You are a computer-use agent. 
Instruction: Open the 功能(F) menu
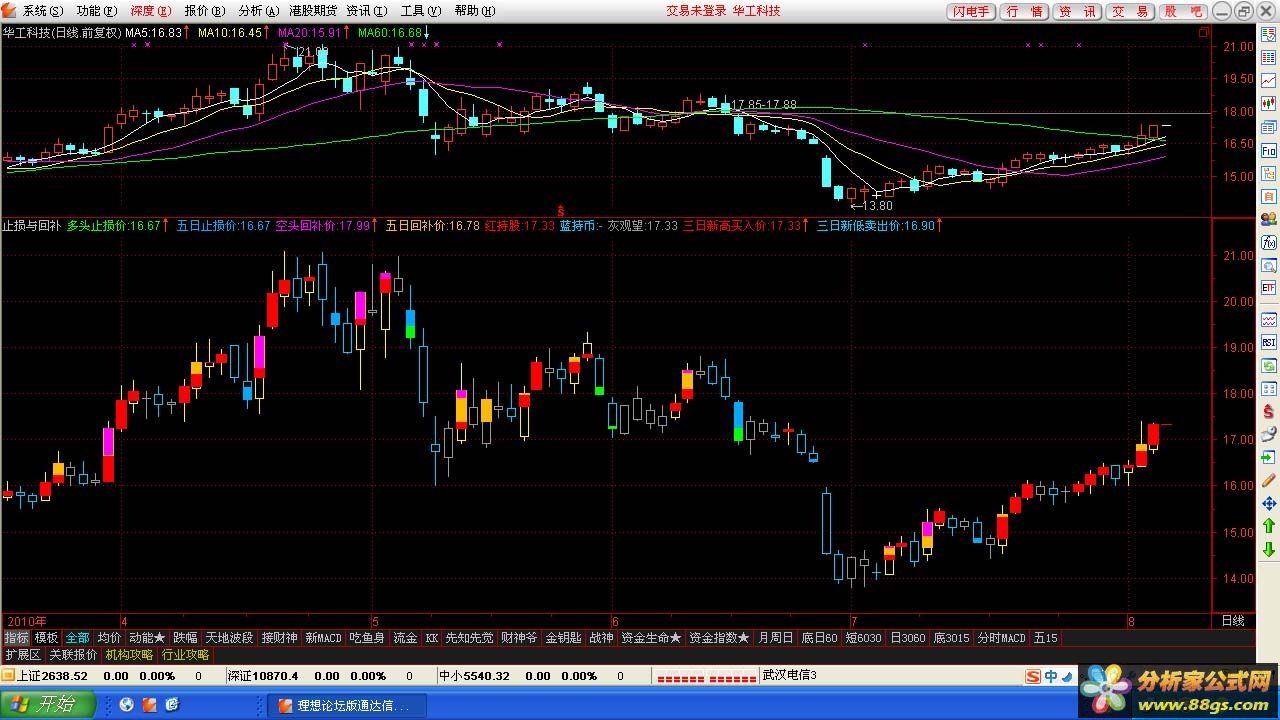point(95,11)
